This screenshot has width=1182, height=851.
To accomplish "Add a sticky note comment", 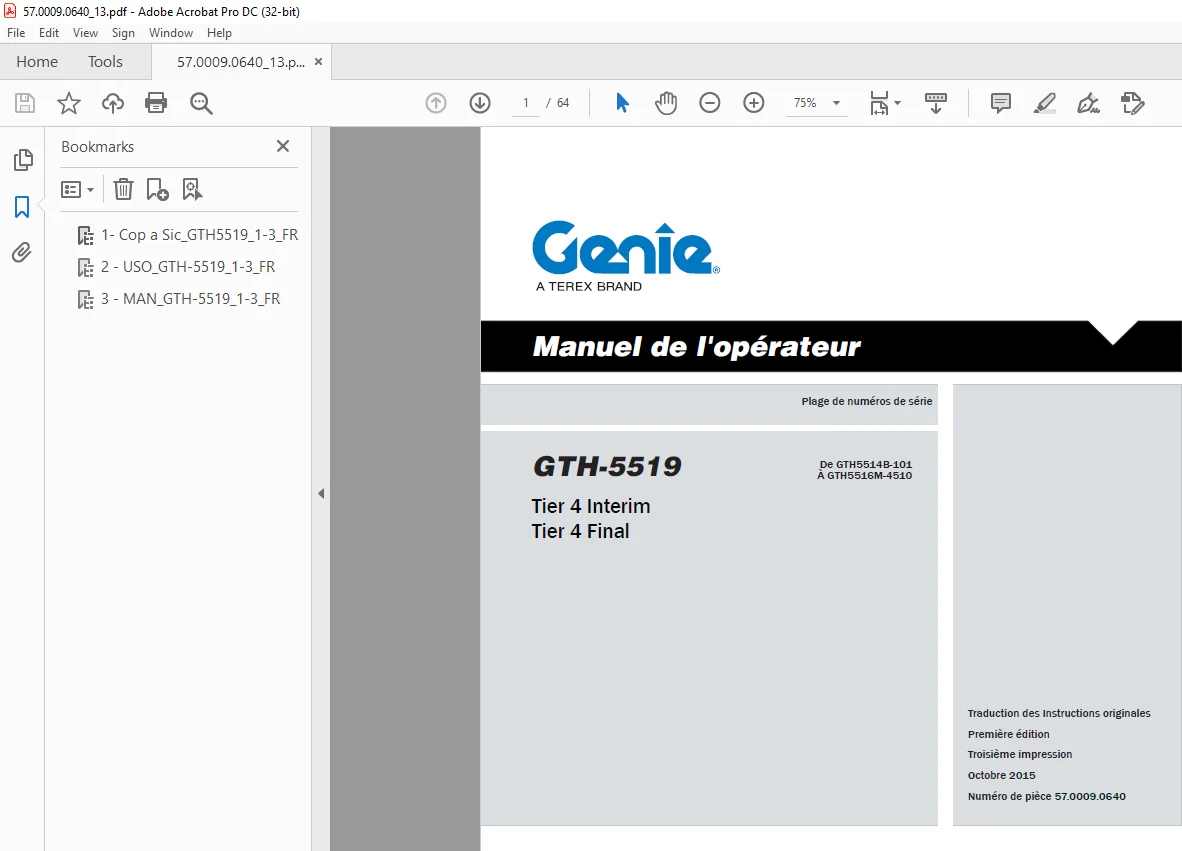I will point(1000,103).
